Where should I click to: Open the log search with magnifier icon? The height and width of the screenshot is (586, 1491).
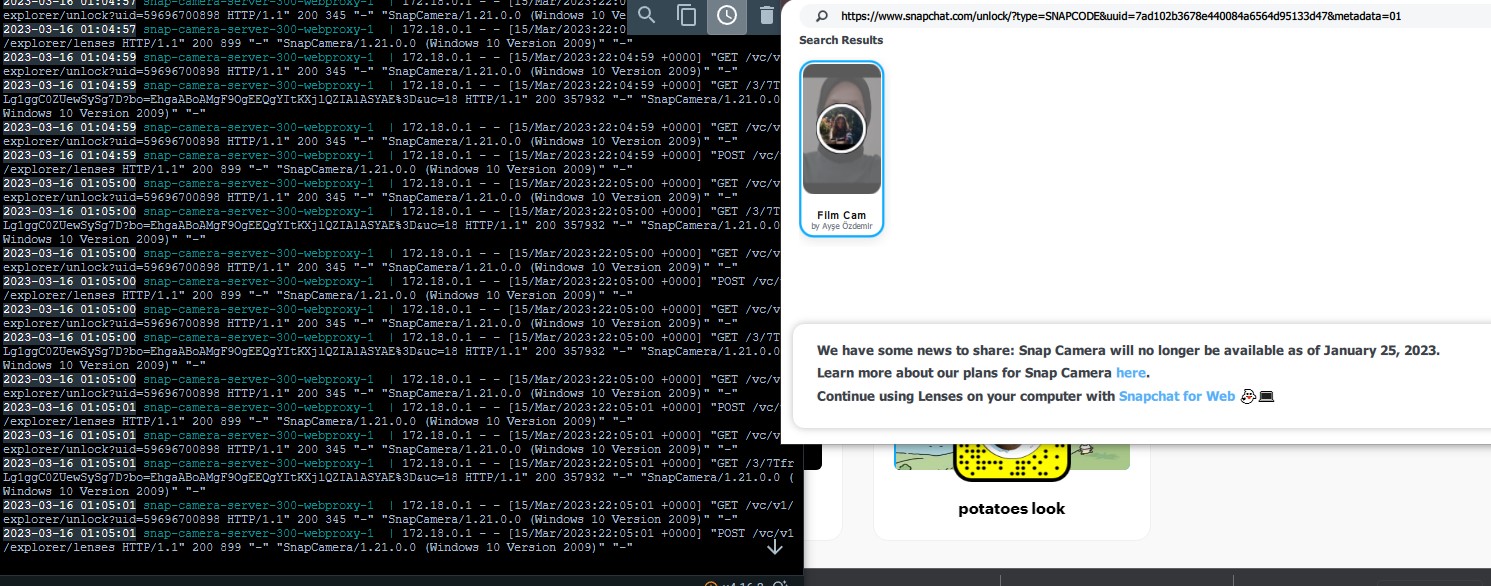click(646, 17)
